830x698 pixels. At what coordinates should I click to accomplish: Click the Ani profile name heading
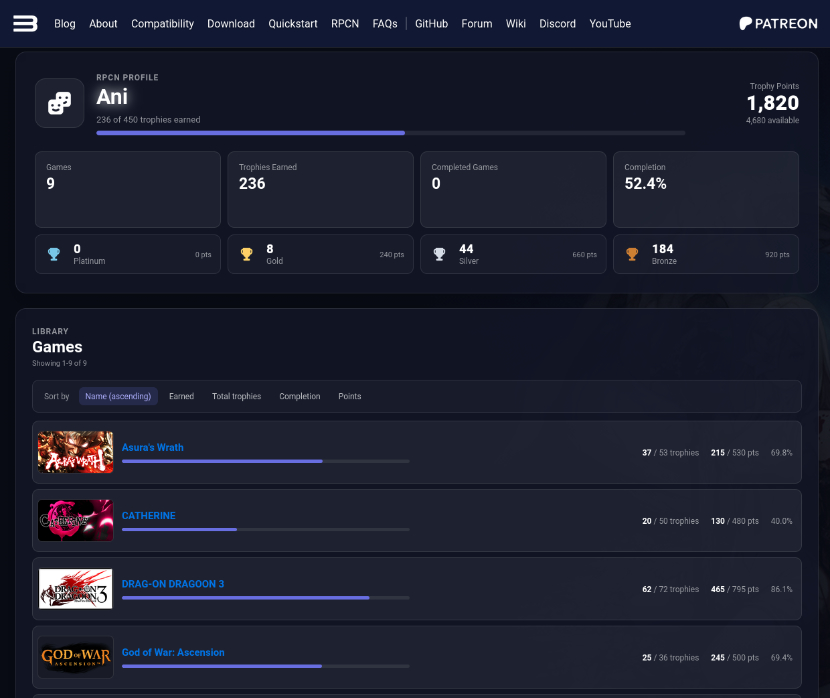tap(112, 97)
